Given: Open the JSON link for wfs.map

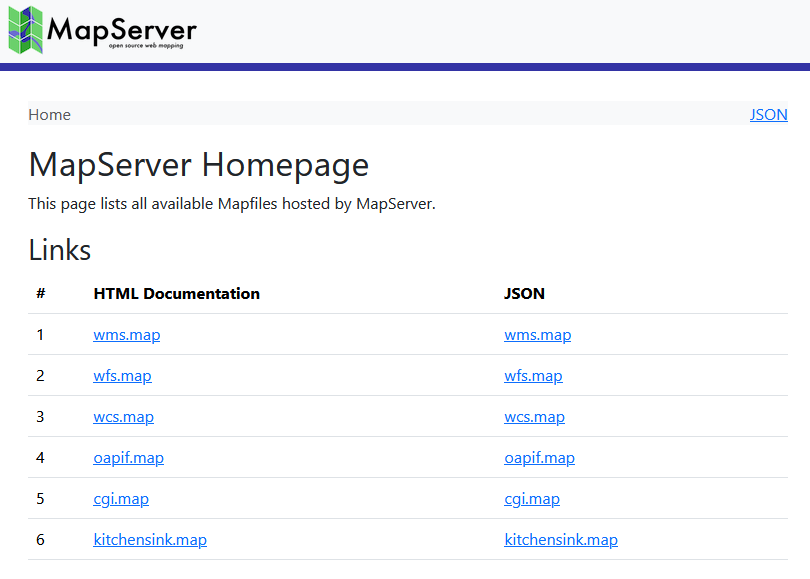Looking at the screenshot, I should (x=533, y=375).
